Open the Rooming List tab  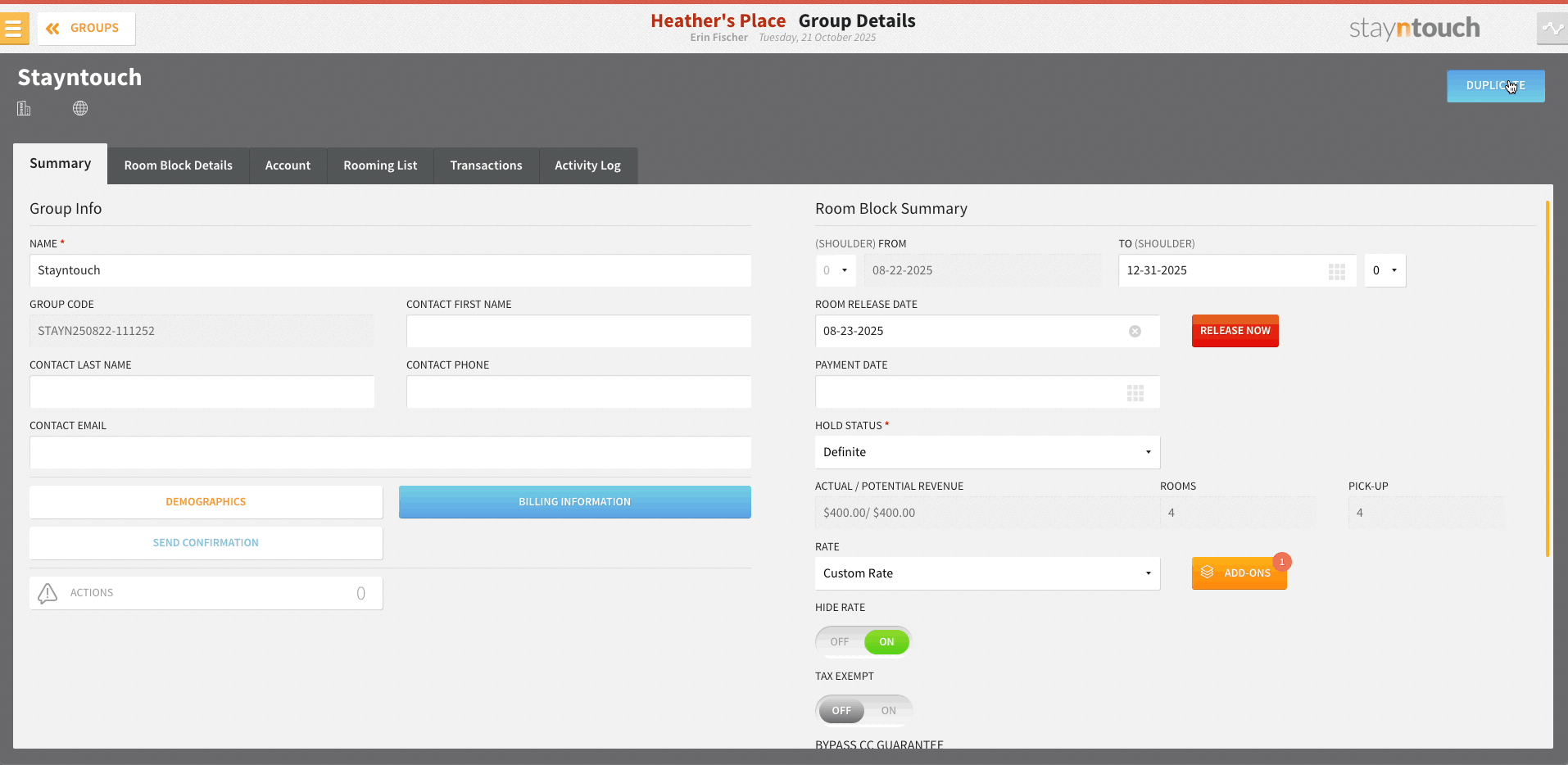(x=380, y=165)
